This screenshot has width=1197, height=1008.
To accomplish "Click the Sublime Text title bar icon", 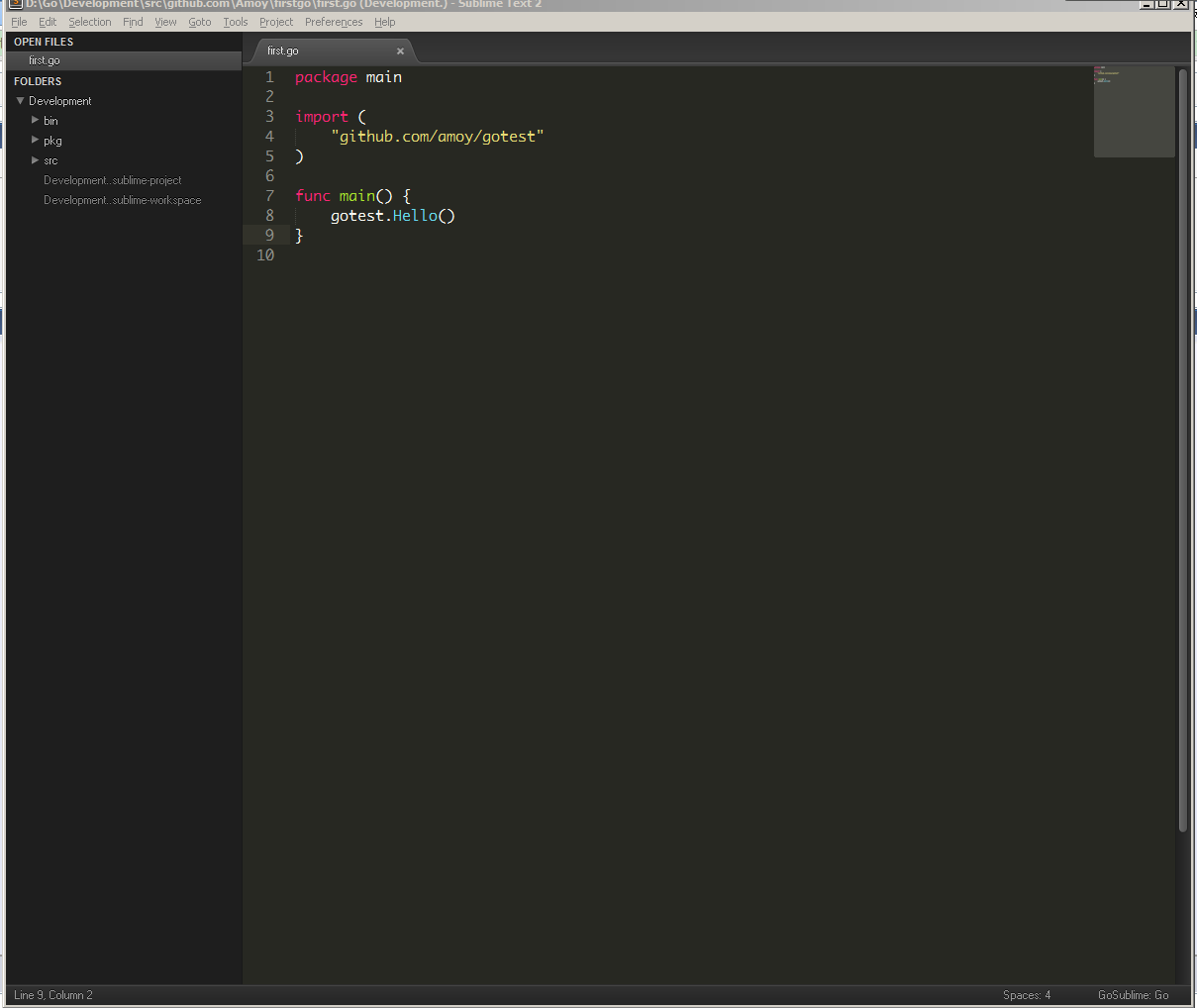I will click(15, 4).
